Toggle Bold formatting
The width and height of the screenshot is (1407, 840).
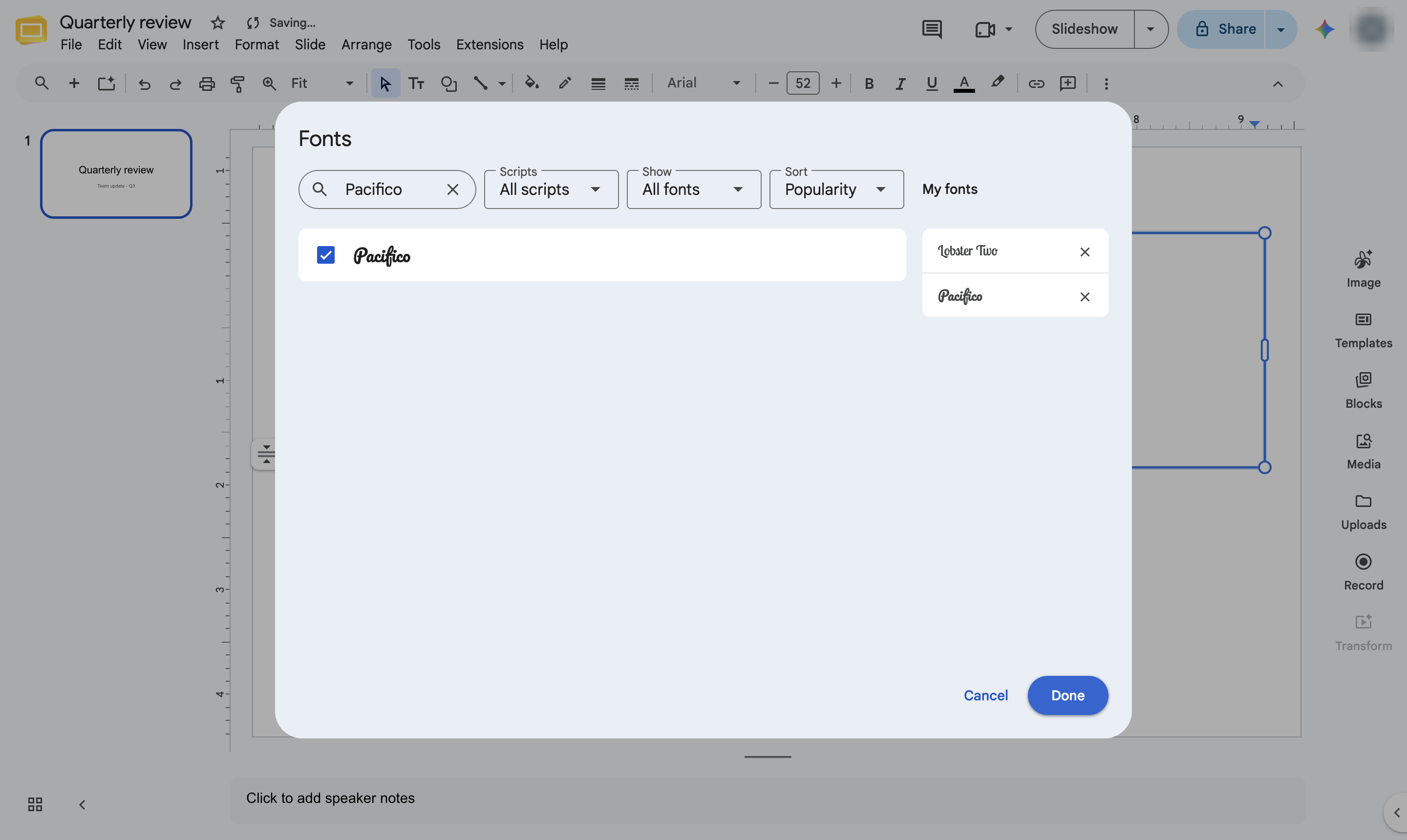pos(869,84)
